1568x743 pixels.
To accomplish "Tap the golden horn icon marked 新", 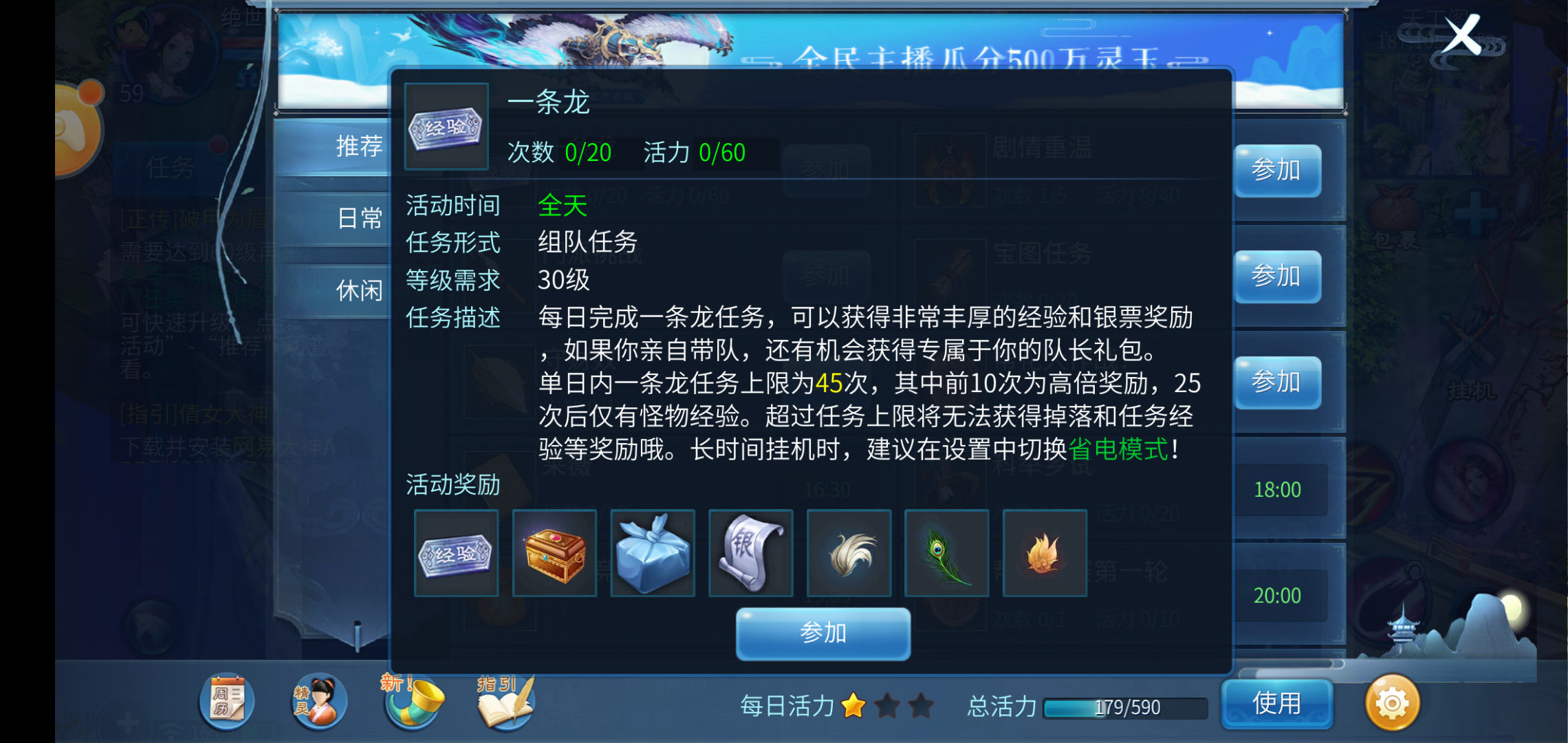I will pos(413,700).
